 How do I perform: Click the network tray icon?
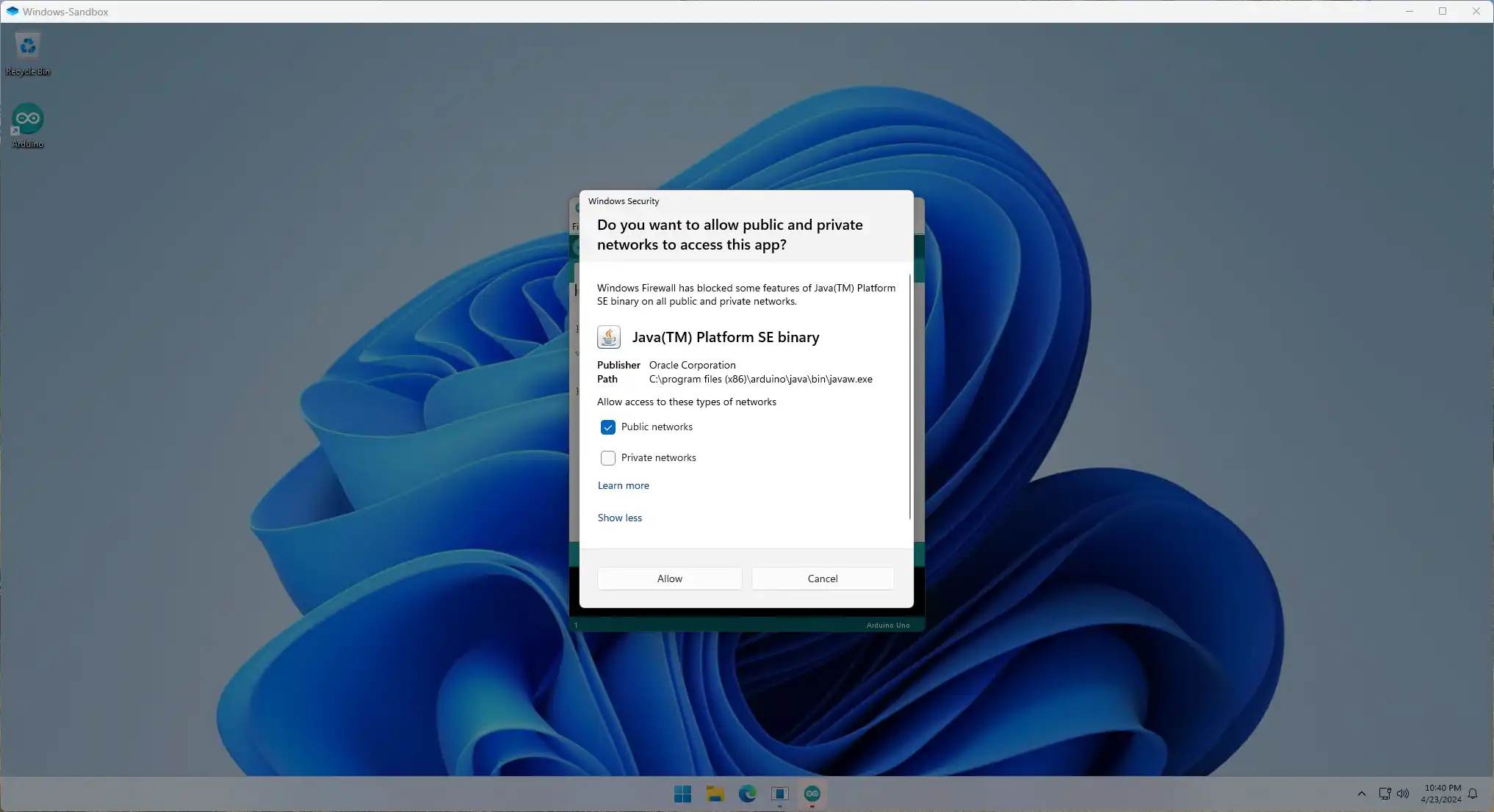(x=1385, y=794)
